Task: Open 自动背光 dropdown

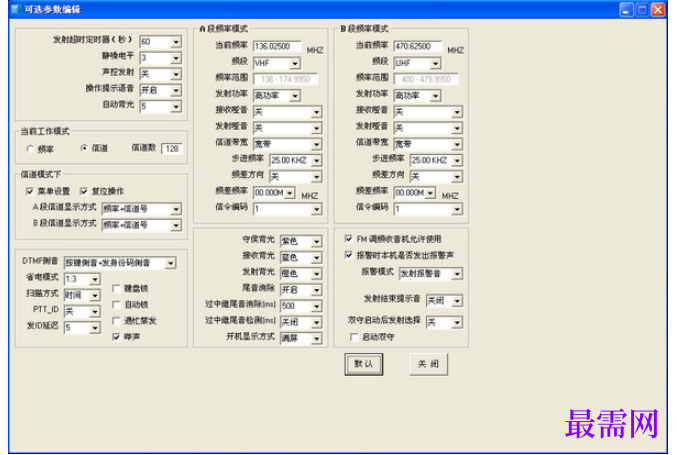Action: [161, 106]
